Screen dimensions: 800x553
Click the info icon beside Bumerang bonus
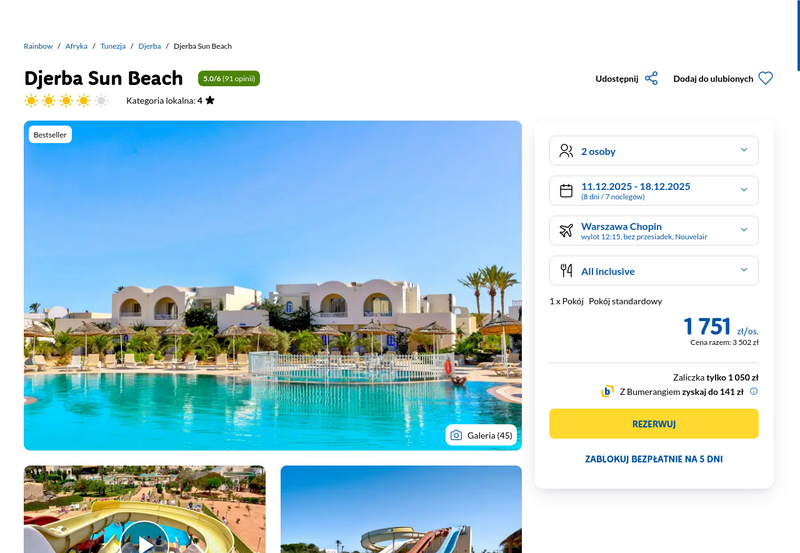click(754, 392)
